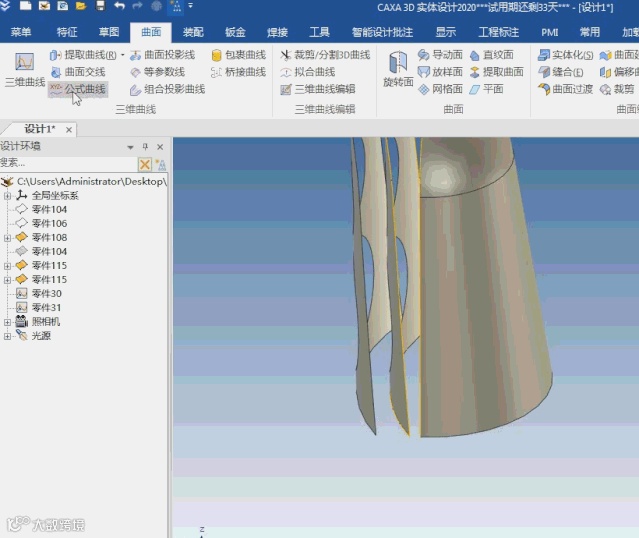This screenshot has height=538, width=639.
Task: Select 零件108 in design tree
Action: pyautogui.click(x=49, y=238)
